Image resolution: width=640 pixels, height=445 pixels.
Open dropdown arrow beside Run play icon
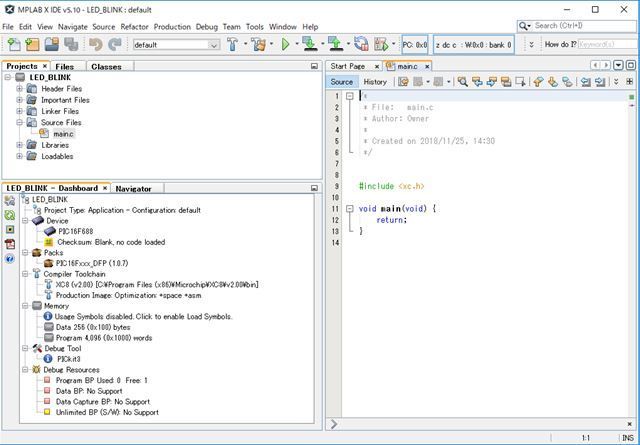tap(297, 44)
